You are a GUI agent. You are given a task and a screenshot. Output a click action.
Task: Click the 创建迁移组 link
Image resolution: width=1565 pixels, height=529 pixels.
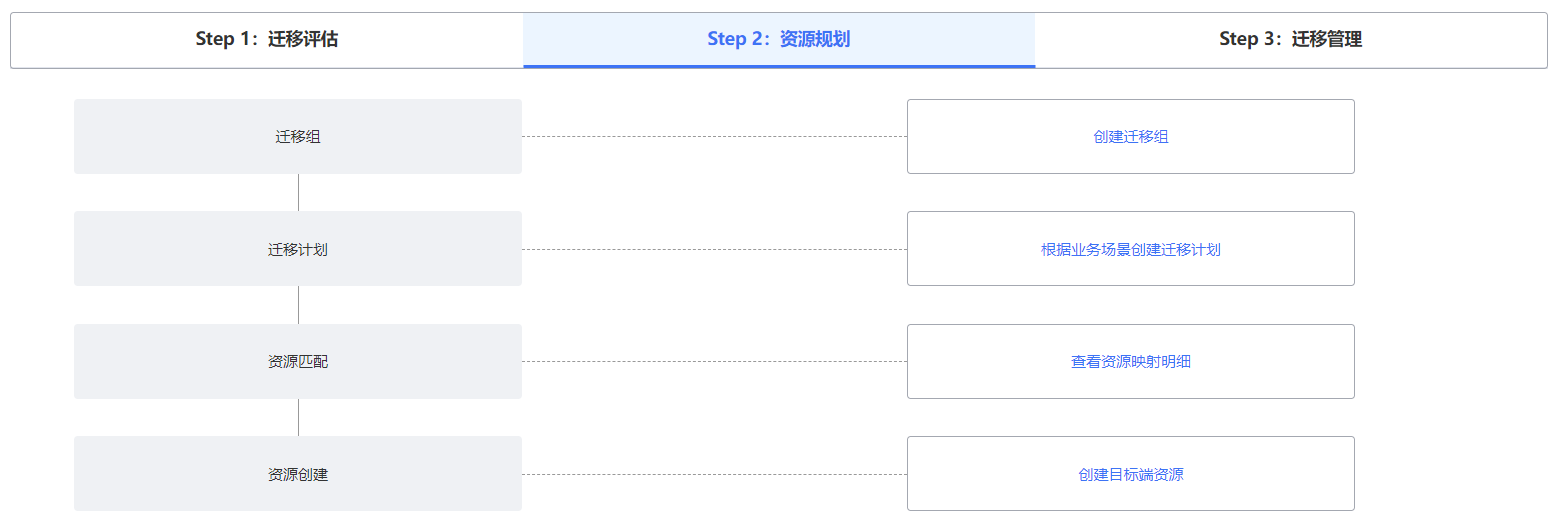[x=1131, y=137]
